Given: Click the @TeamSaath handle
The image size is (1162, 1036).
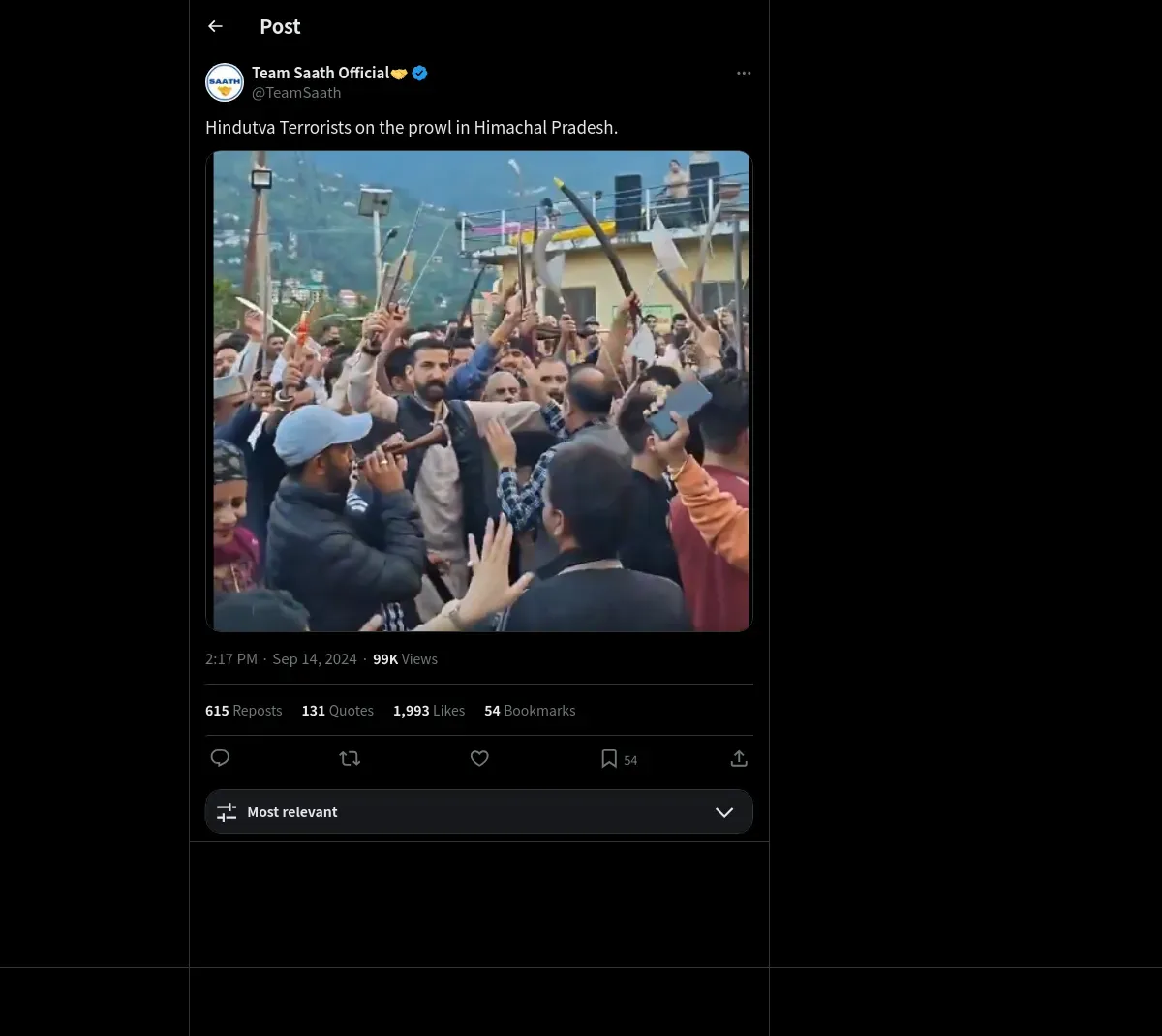Looking at the screenshot, I should pos(296,93).
